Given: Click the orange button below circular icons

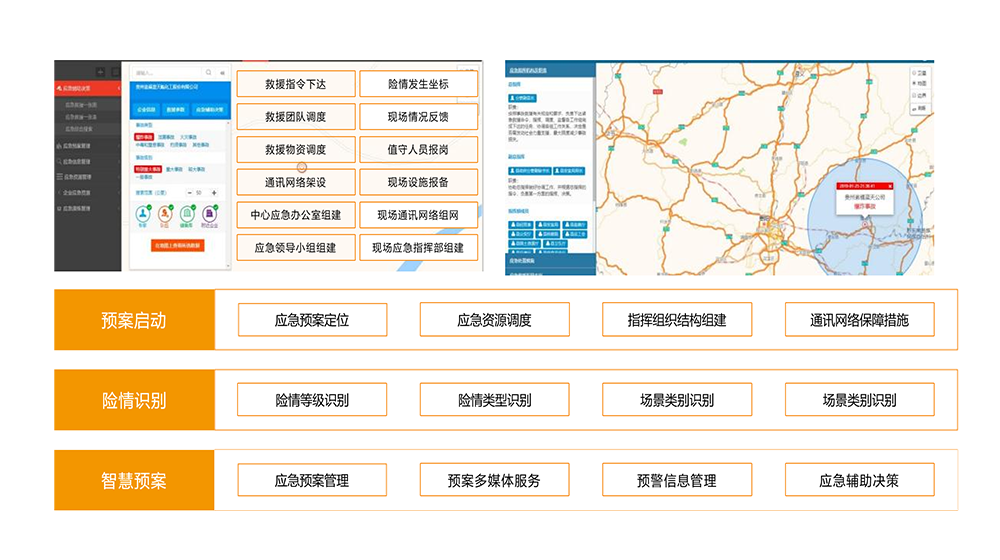Looking at the screenshot, I should (178, 245).
